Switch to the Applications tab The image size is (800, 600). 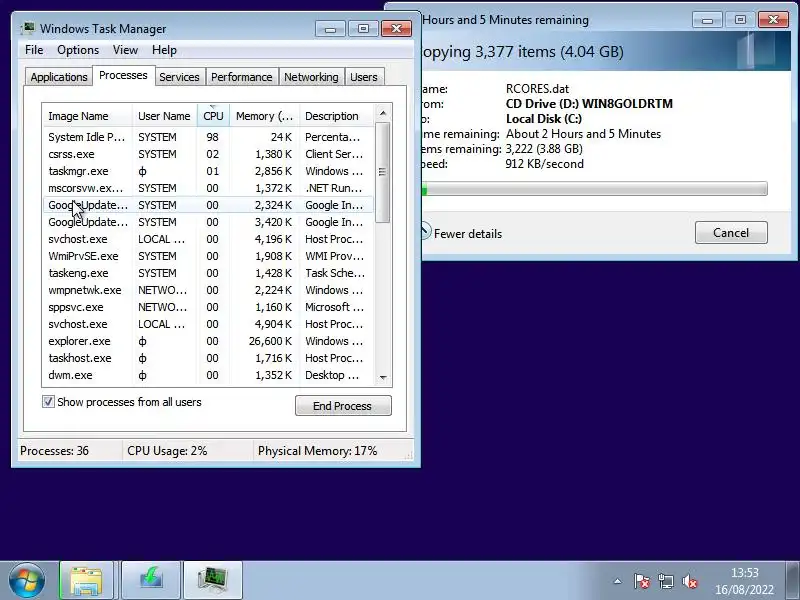point(59,77)
